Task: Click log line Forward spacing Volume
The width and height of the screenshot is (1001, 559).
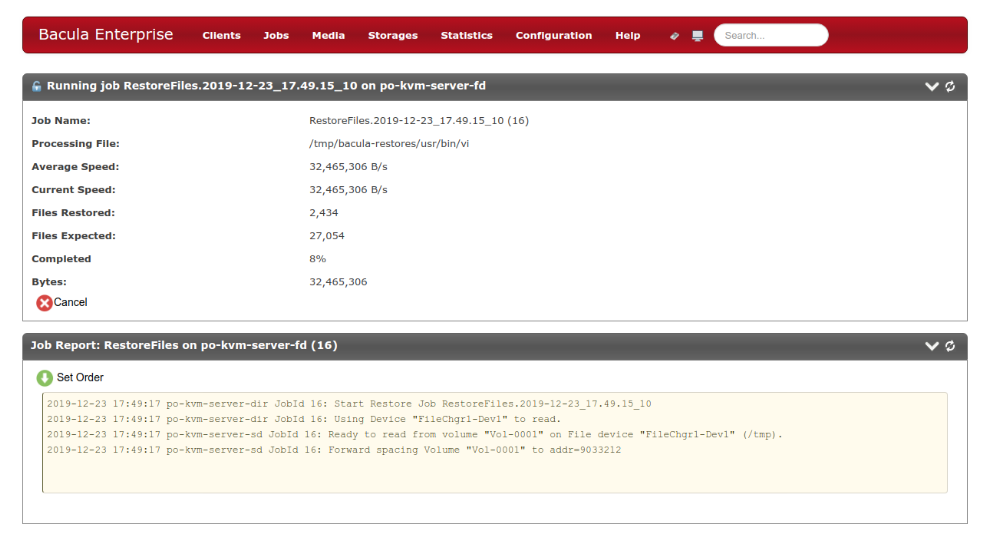Action: pos(334,450)
